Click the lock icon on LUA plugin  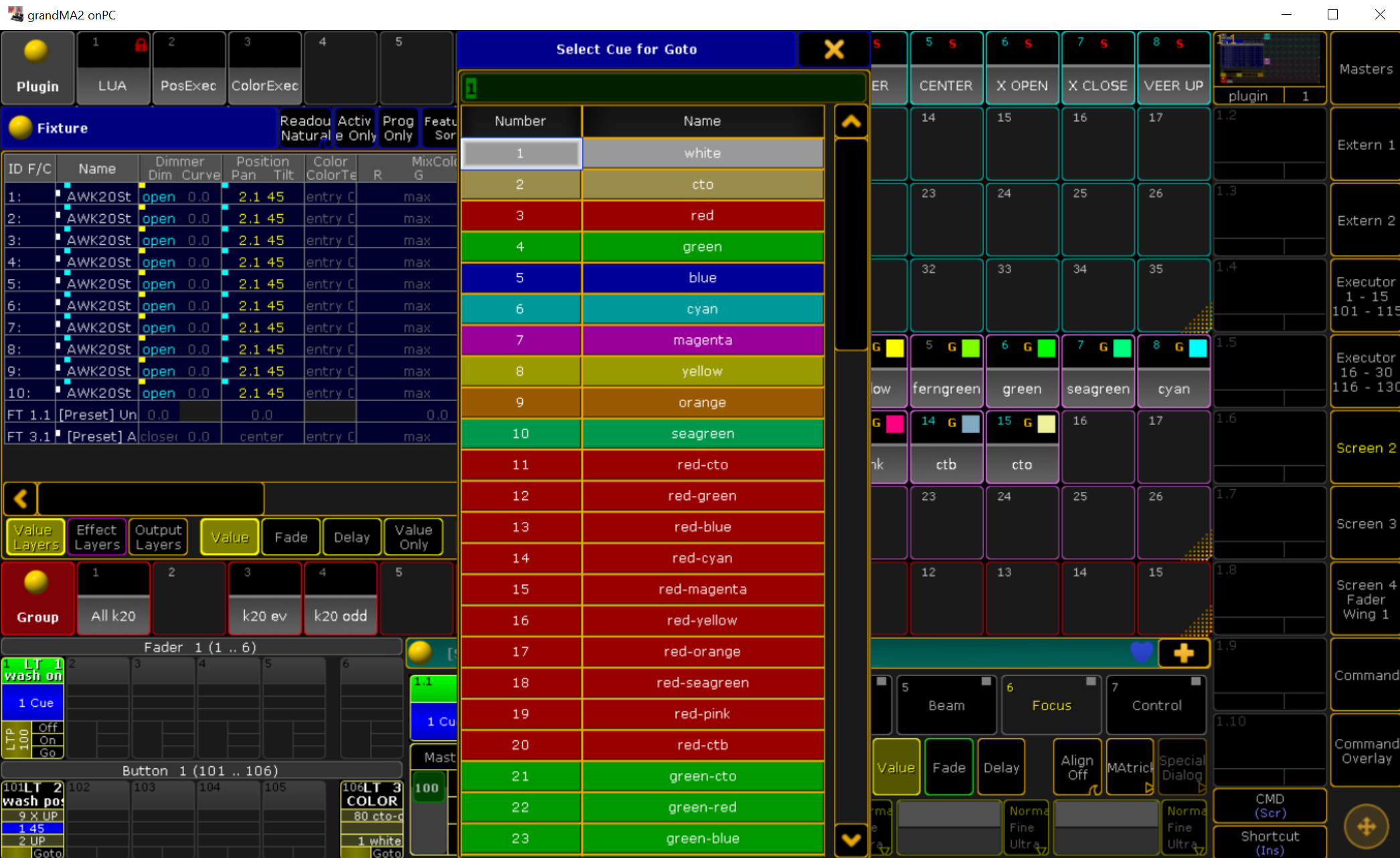141,45
